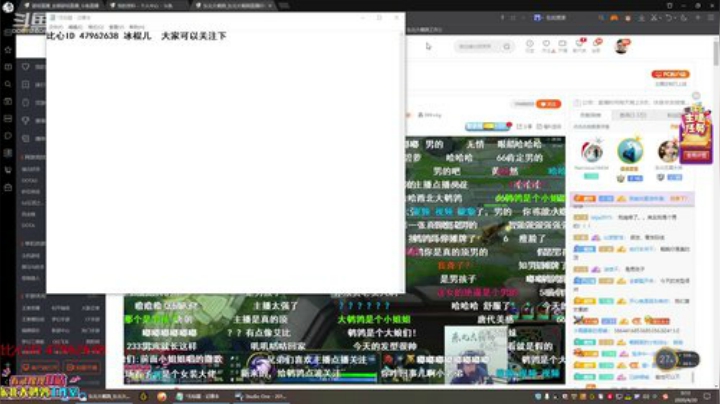Select the second tab in chat panel
720x404 pixels.
click(x=633, y=115)
